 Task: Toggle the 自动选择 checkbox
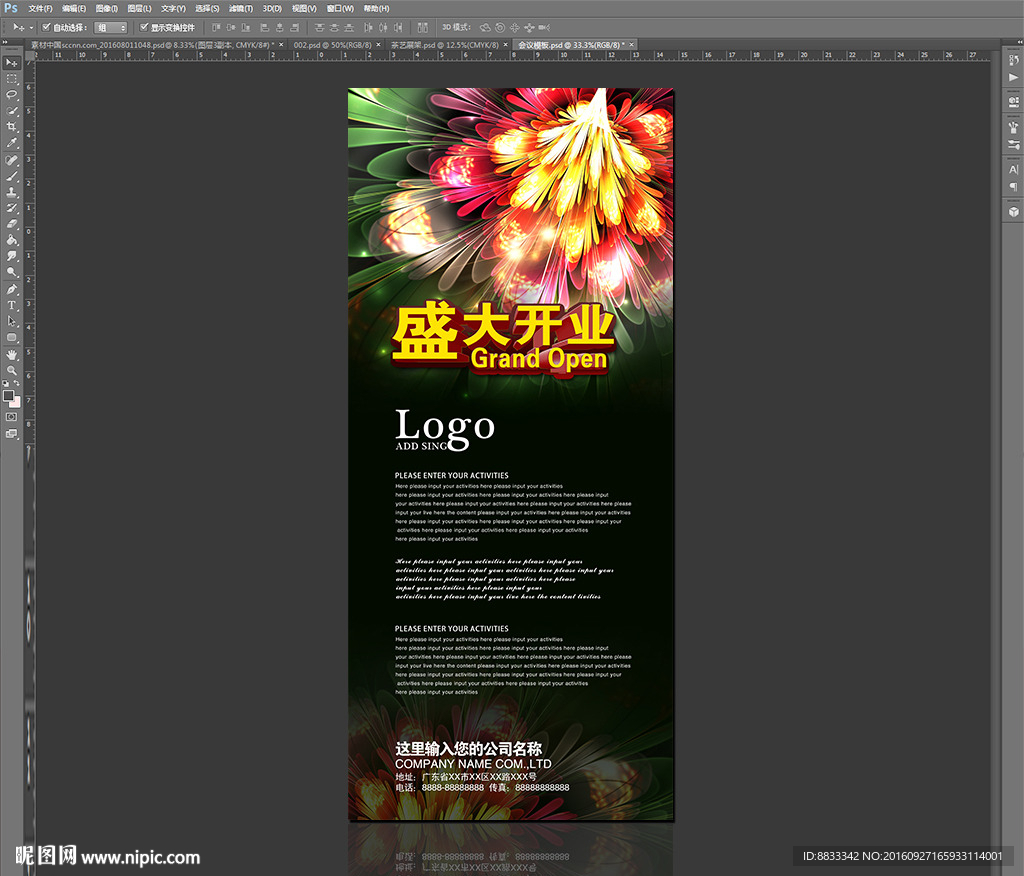pyautogui.click(x=46, y=27)
